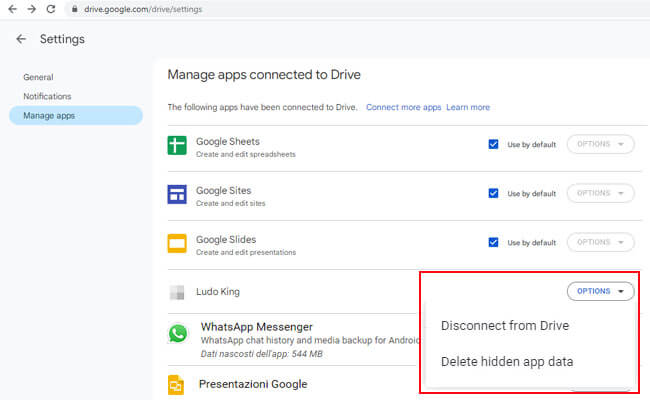Open Options dropdown for Google Sheets

click(x=600, y=144)
